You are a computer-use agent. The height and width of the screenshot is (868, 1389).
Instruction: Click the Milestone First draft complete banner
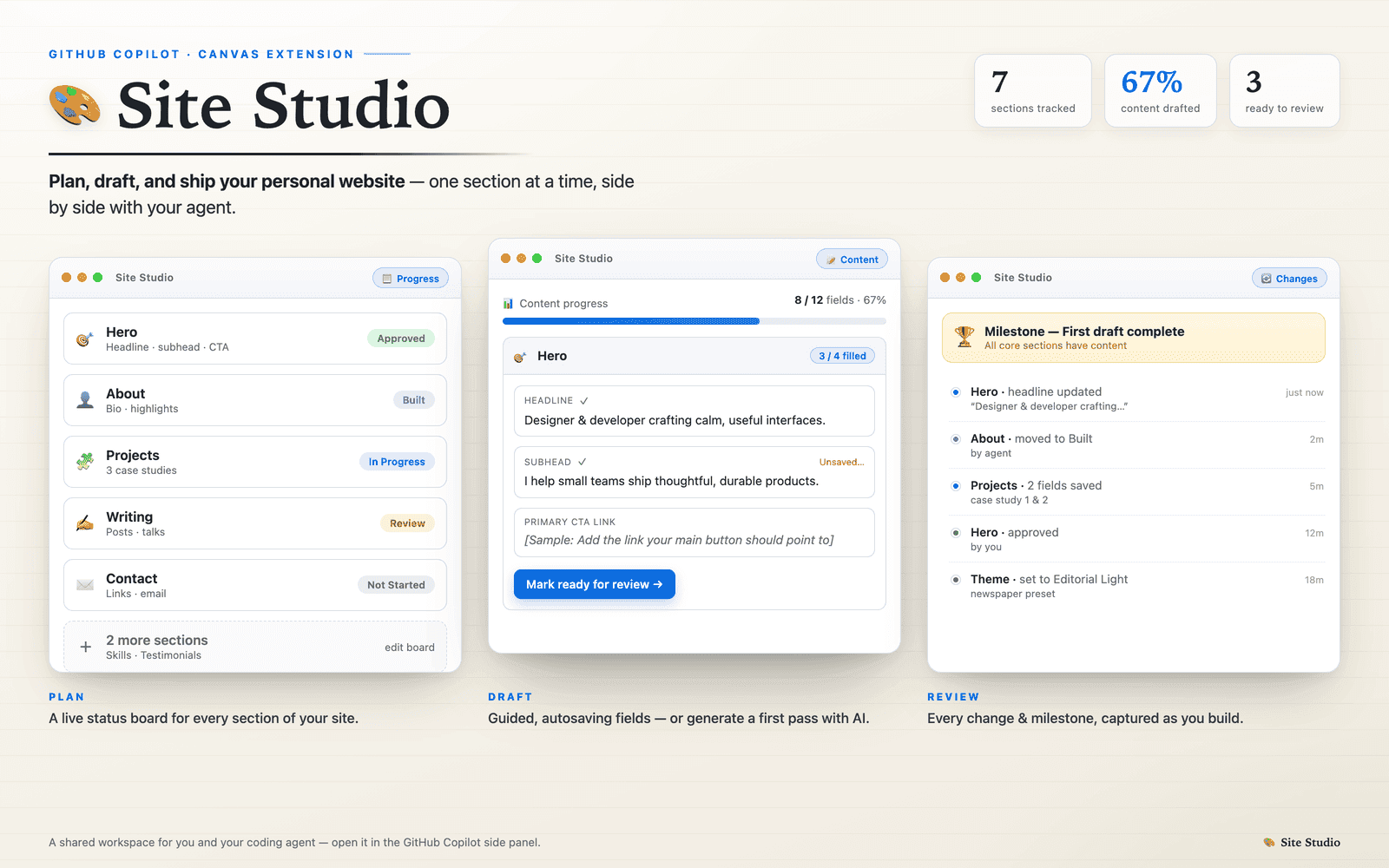1134,338
